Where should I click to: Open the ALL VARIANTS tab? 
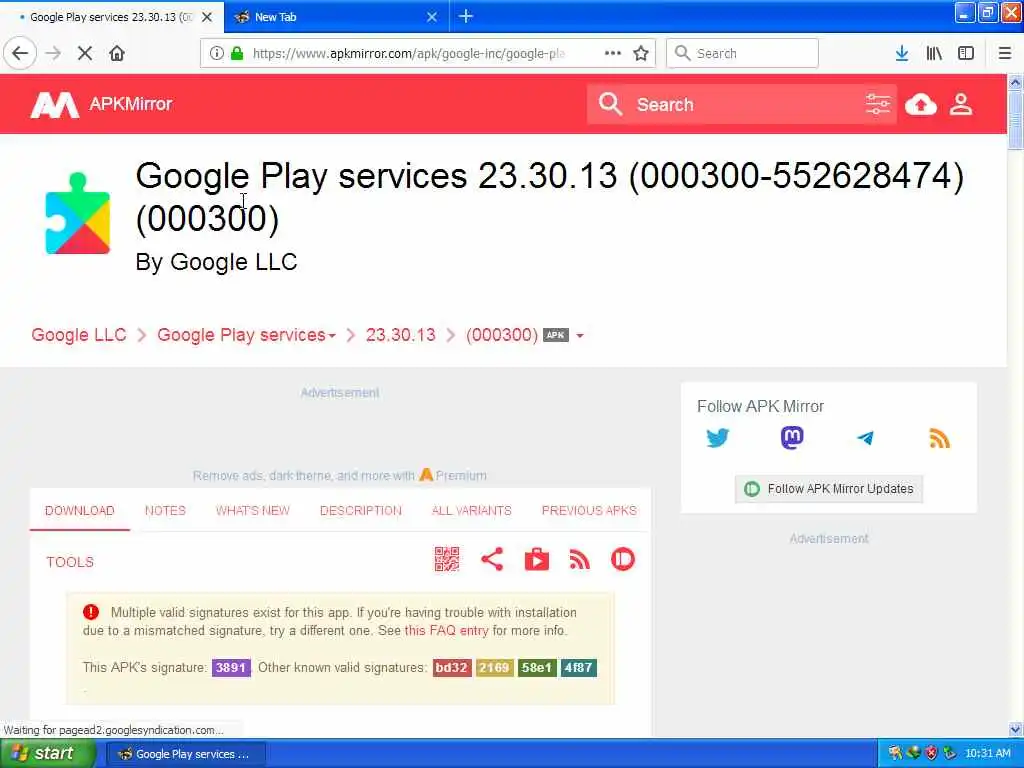(x=472, y=511)
